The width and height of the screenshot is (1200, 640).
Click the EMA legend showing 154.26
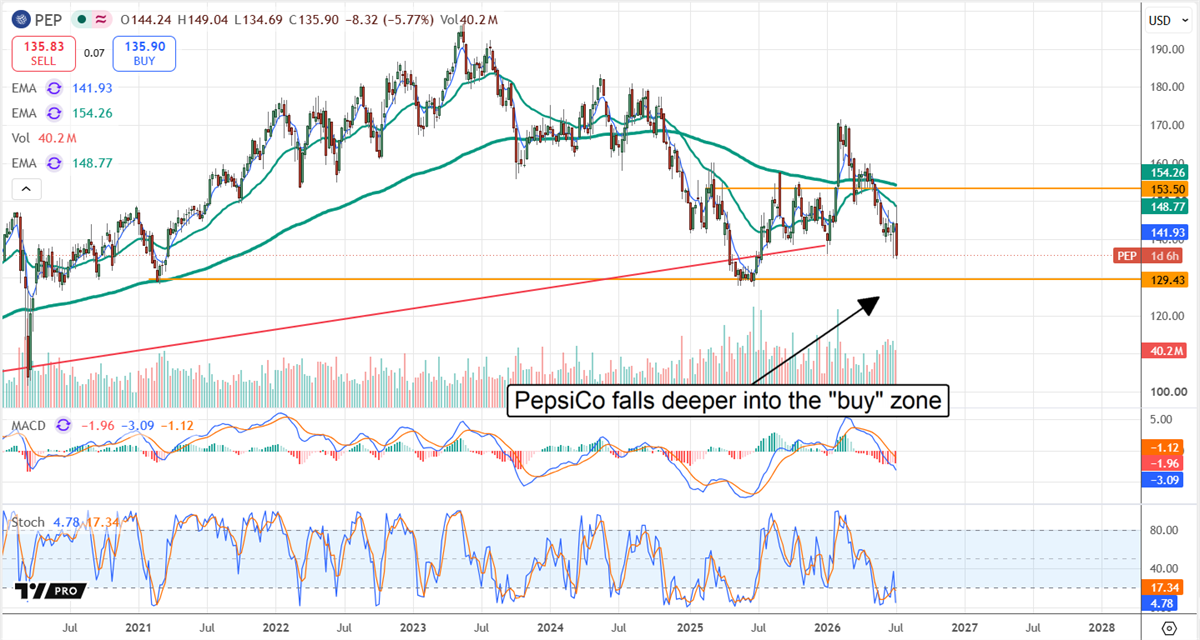click(x=64, y=114)
